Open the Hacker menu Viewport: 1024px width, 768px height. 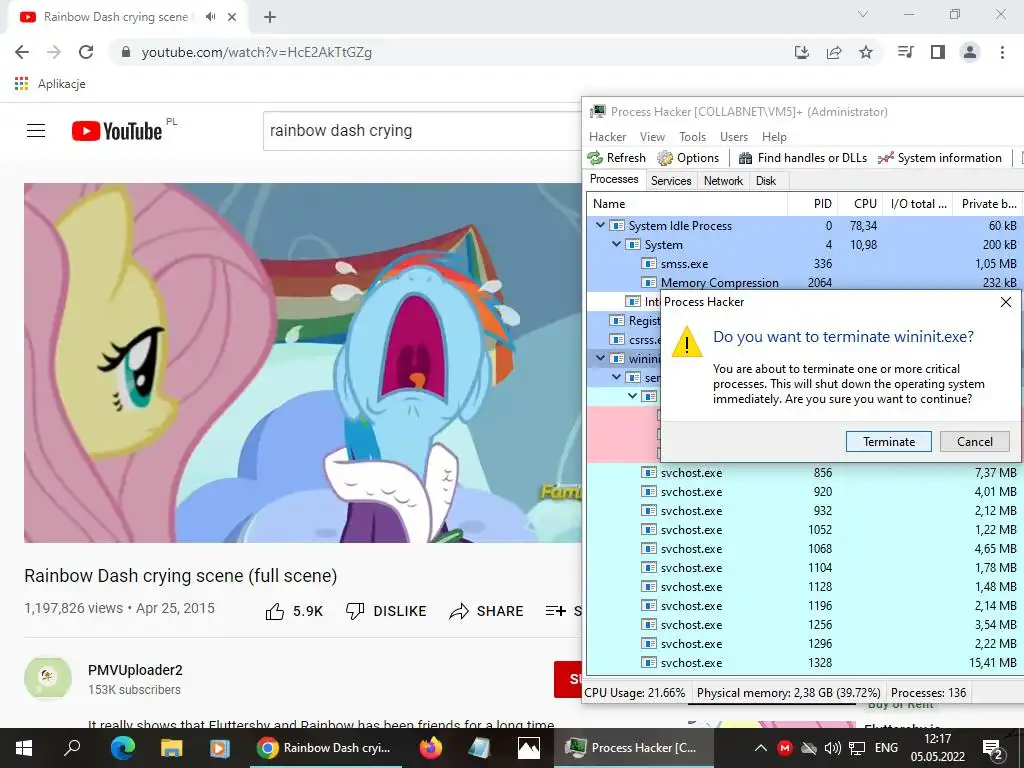(607, 136)
